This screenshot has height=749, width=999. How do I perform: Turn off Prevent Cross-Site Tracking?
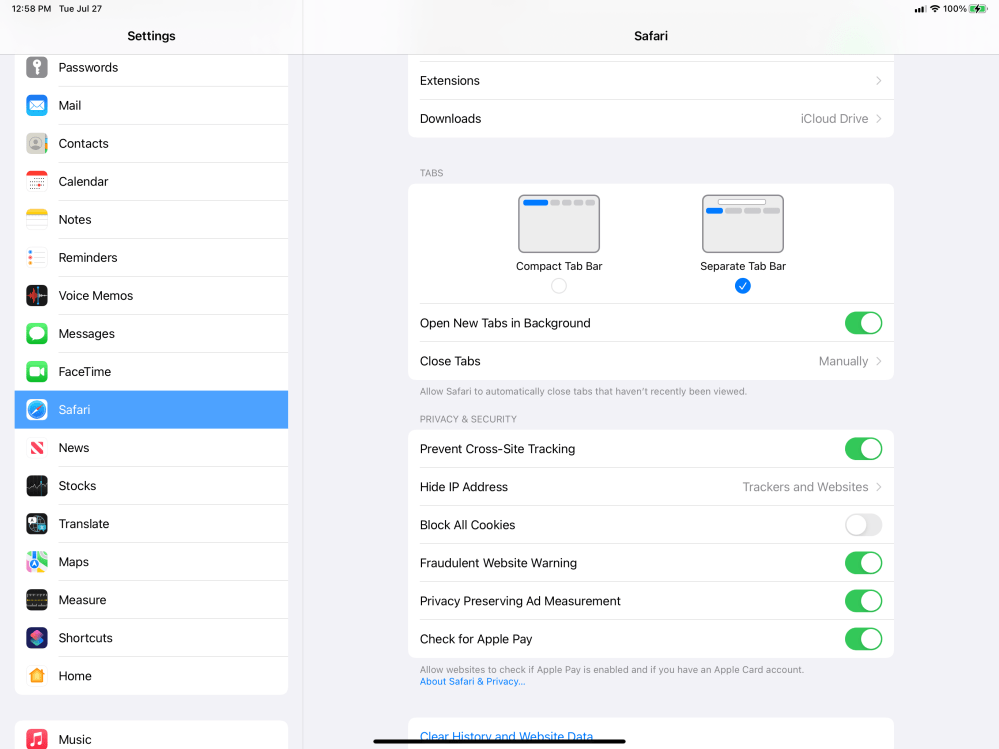(x=863, y=449)
